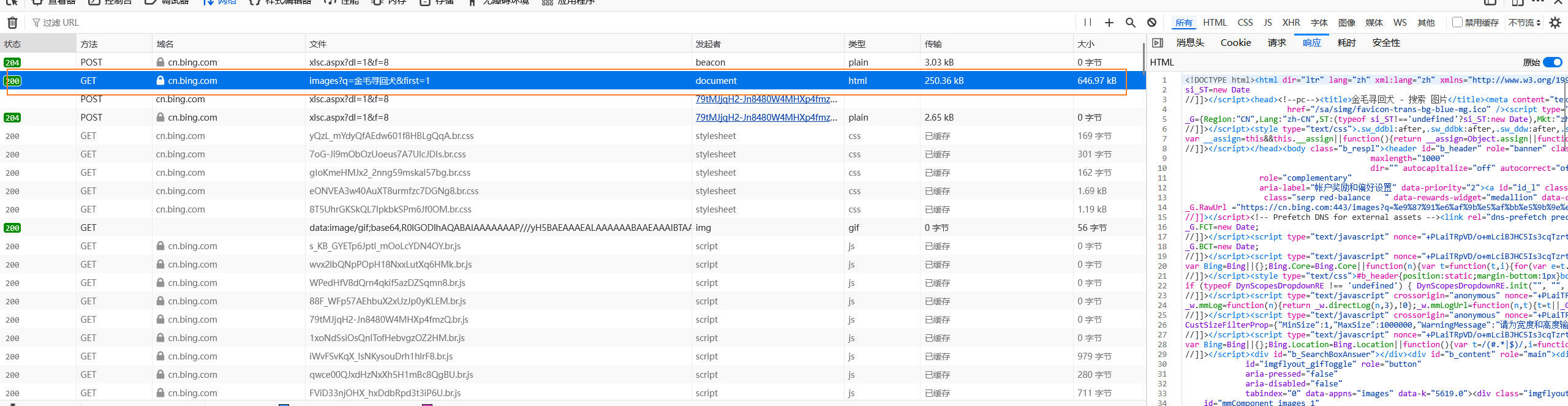Select iWvFSvKqX_IsNKysouDrh1hlrF8.br.js request
Screen dimensions: 1568x406
pos(573,356)
